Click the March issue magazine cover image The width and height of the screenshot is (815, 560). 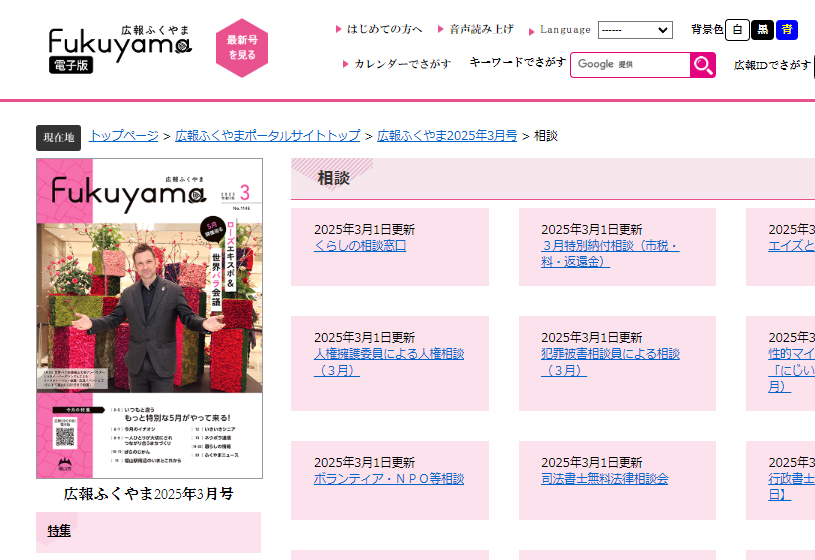(x=149, y=318)
